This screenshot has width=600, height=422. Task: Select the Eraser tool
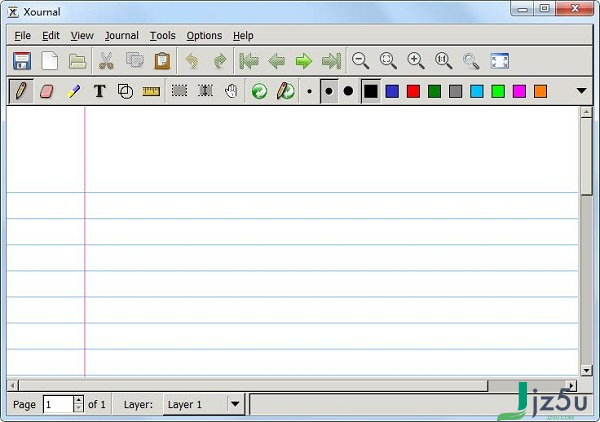46,91
